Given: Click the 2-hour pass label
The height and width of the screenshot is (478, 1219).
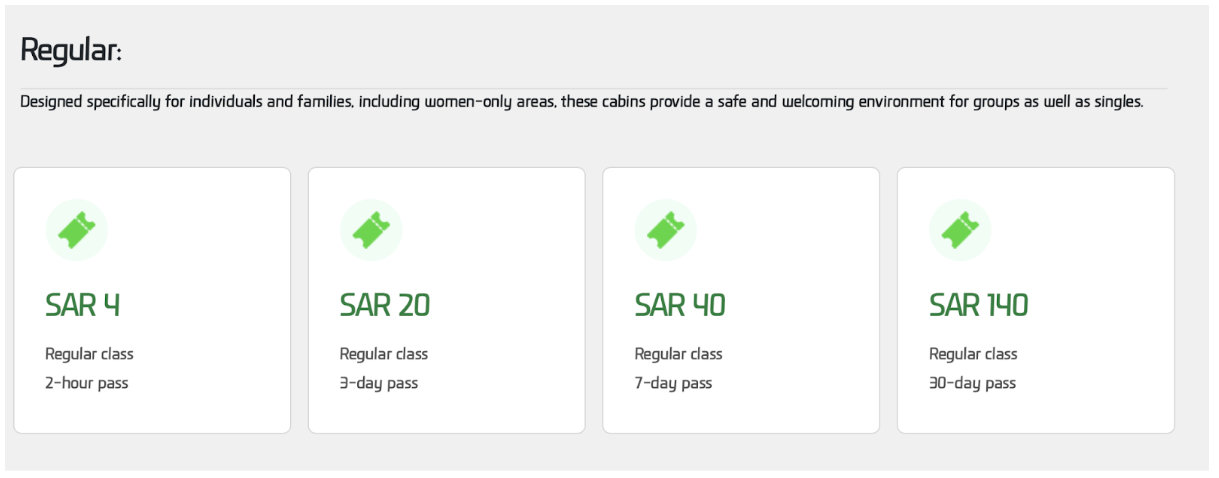Looking at the screenshot, I should pyautogui.click(x=87, y=383).
